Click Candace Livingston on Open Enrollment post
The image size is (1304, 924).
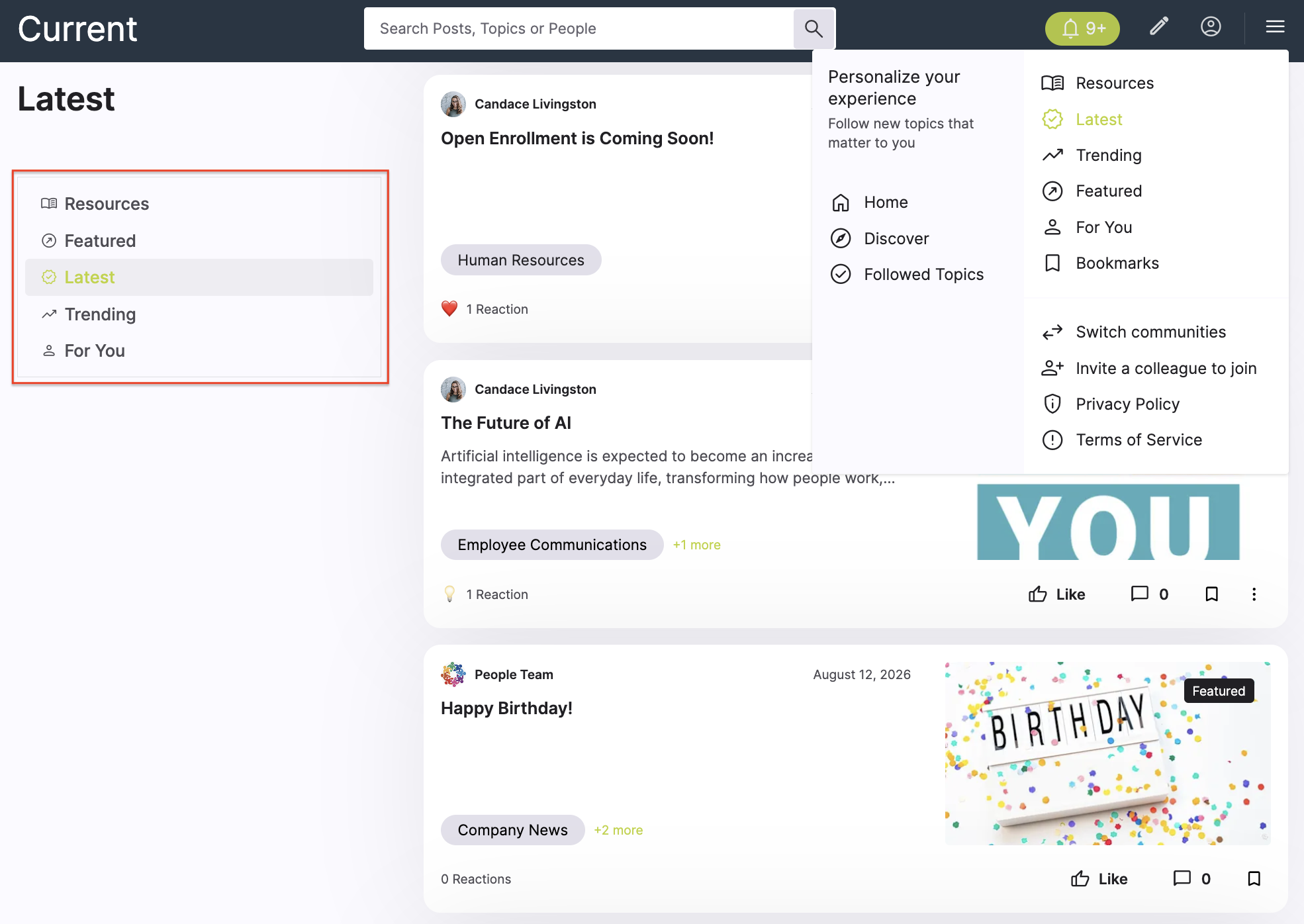[x=535, y=104]
